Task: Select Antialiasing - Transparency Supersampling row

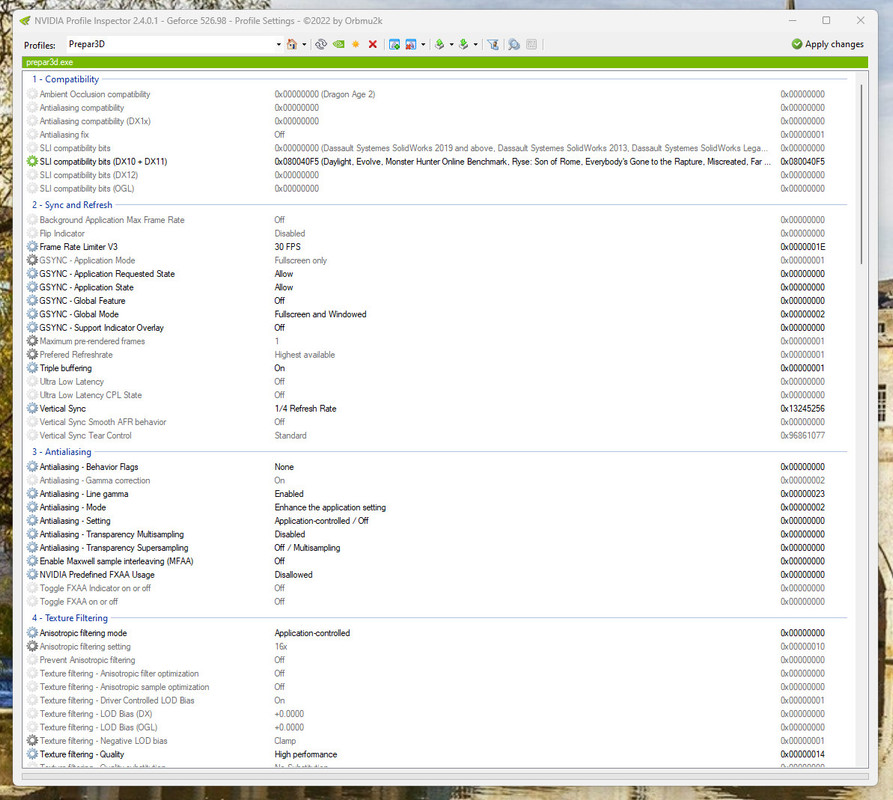Action: click(x=437, y=548)
